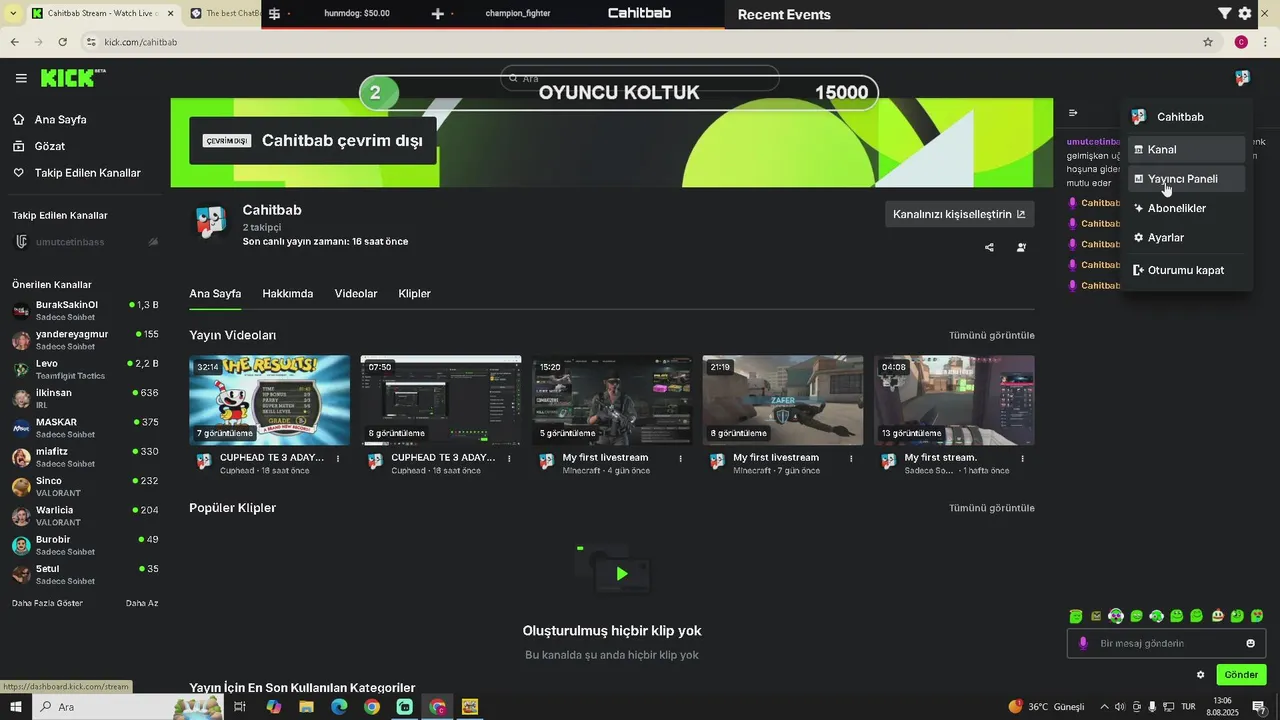1280x720 pixels.
Task: Open followed channel umutcetinbass
Action: pos(84,242)
